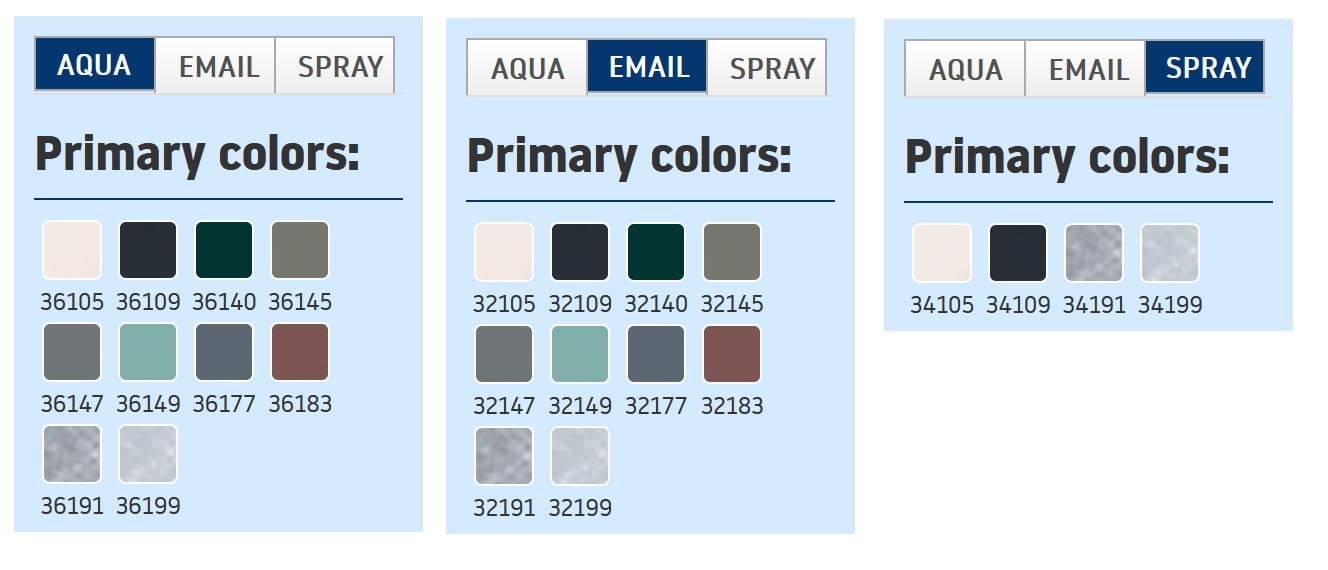This screenshot has width=1328, height=570.
Task: Choose the dark navy swatch 32109
Action: tap(580, 252)
